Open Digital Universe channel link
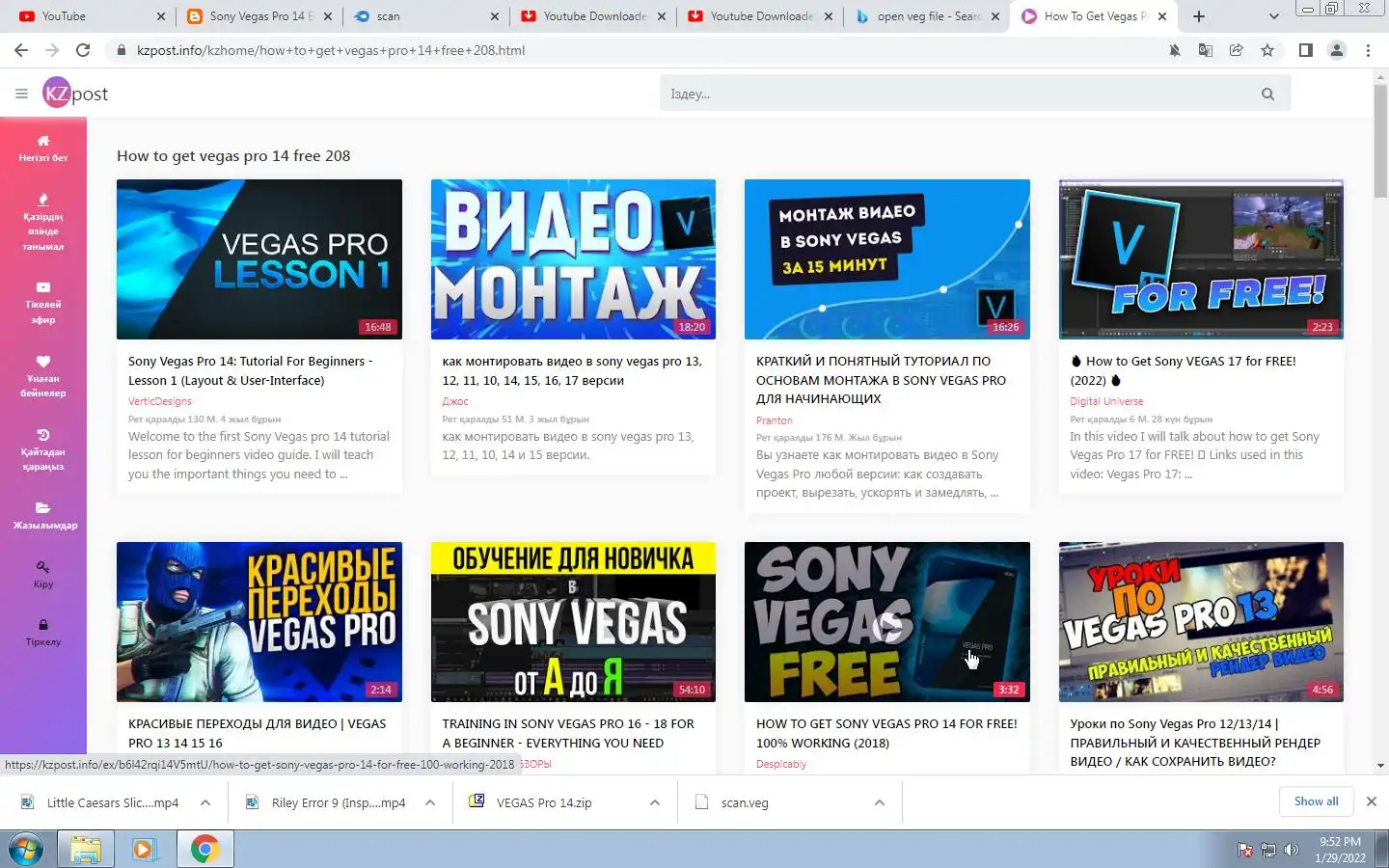 [1106, 401]
